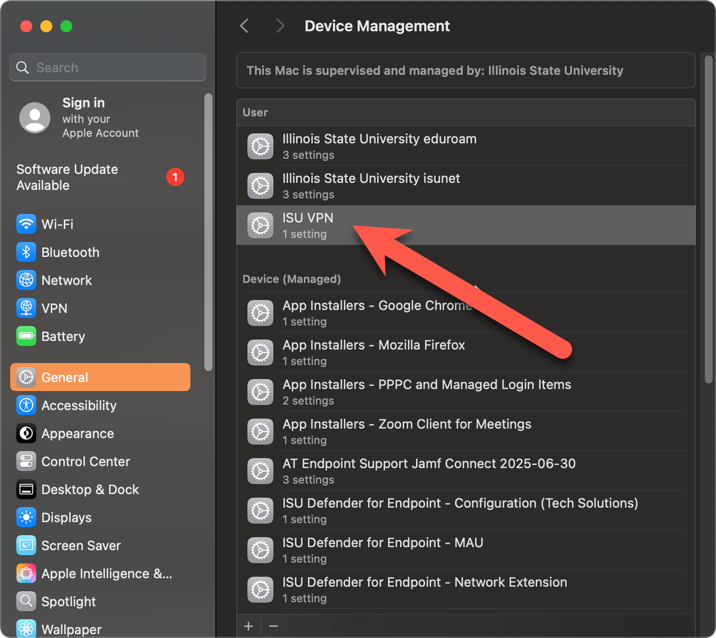Click Sign in with your Apple Account
The image size is (716, 638).
click(100, 117)
